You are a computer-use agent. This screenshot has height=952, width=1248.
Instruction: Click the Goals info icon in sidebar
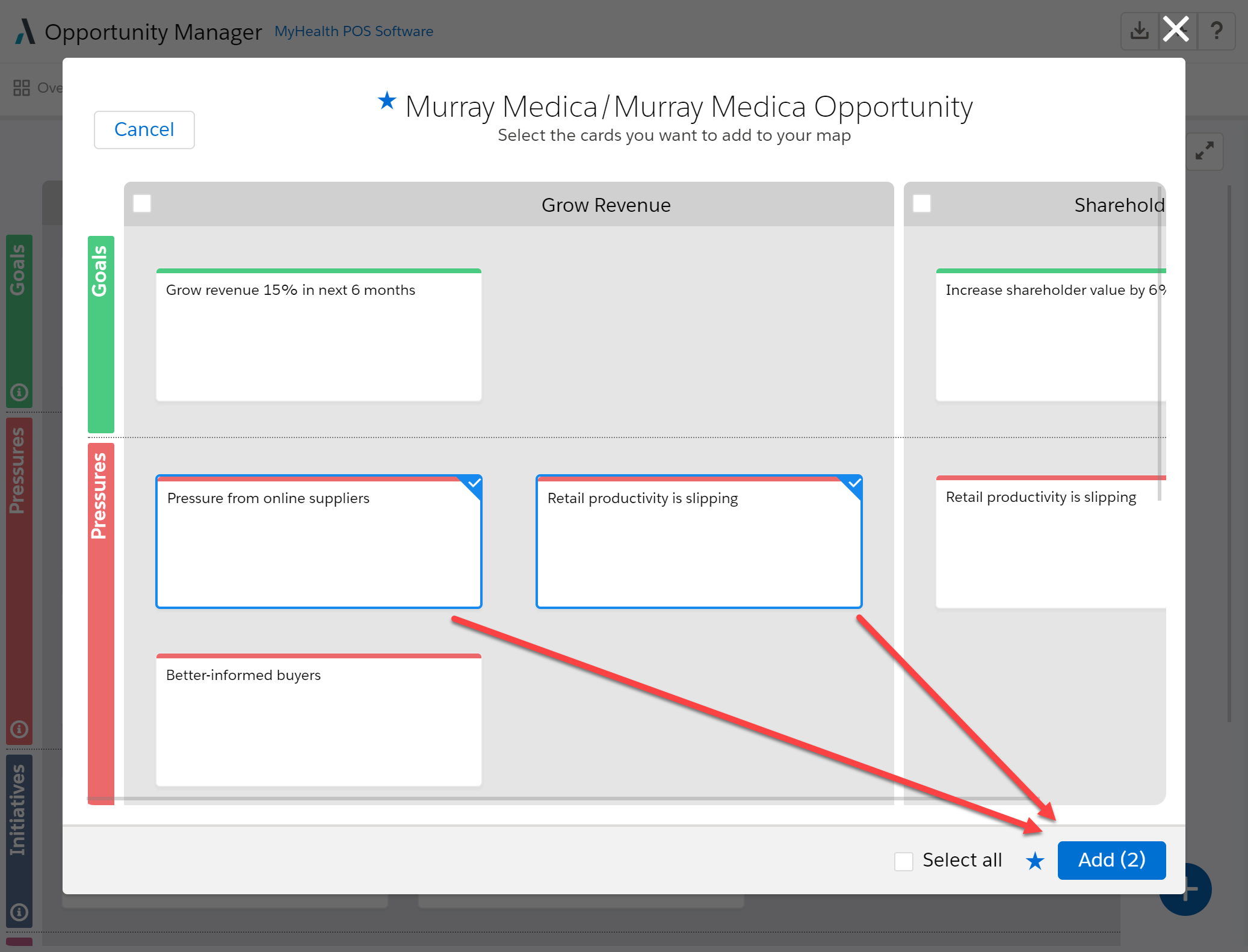click(19, 392)
